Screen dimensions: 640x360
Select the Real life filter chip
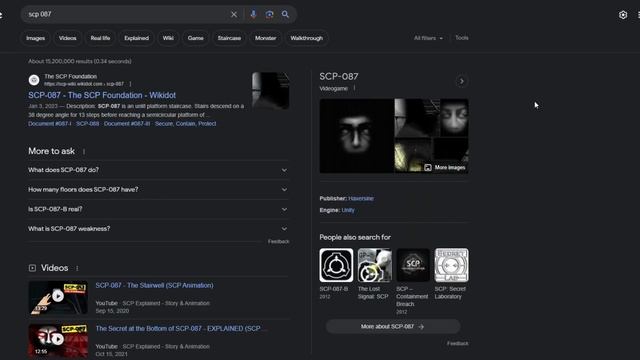[100, 38]
